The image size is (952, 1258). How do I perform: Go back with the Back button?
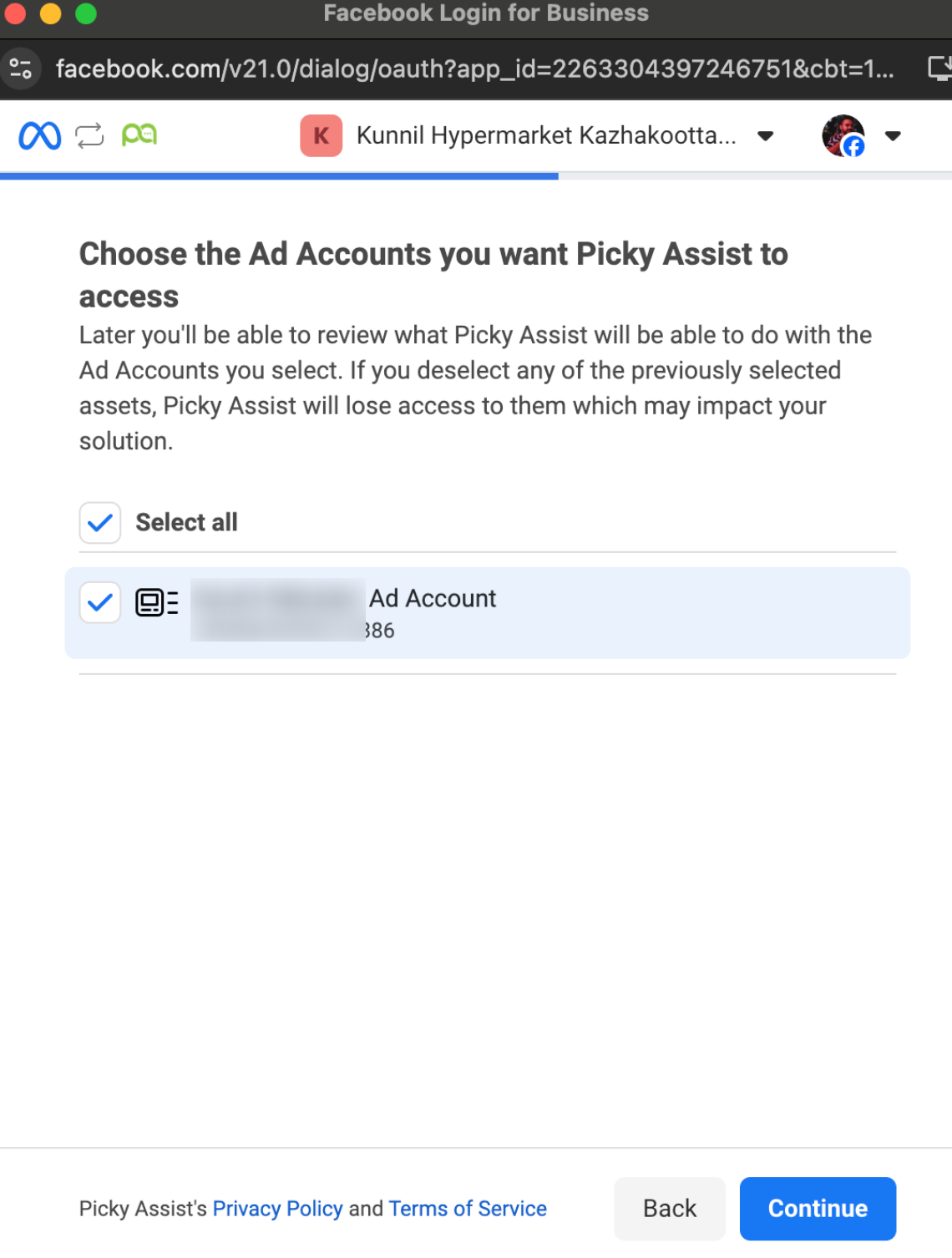[x=669, y=1209]
